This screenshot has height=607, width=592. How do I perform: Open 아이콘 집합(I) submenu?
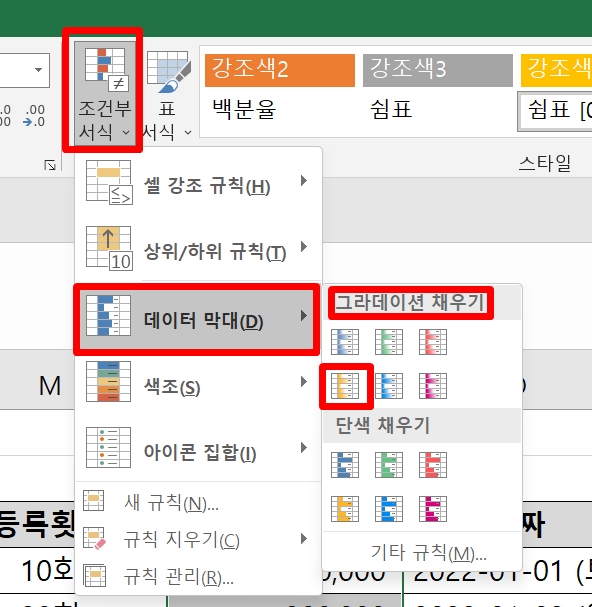point(198,448)
